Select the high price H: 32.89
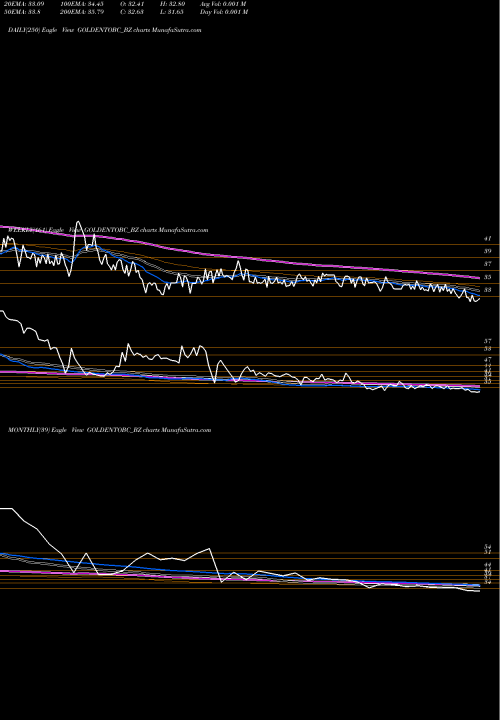The height and width of the screenshot is (720, 500). [172, 4]
